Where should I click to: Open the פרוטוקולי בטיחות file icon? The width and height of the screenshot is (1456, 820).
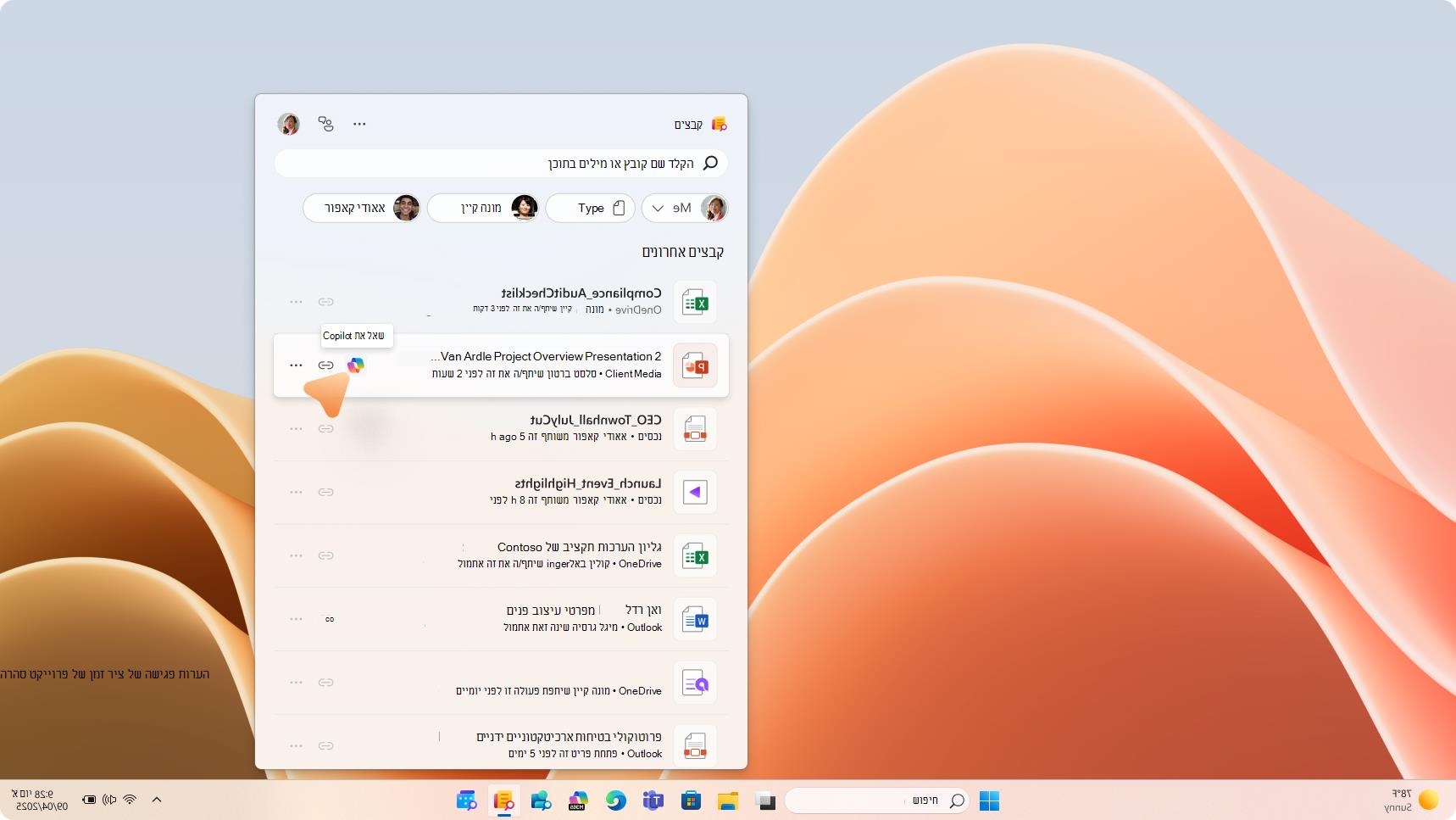click(695, 745)
